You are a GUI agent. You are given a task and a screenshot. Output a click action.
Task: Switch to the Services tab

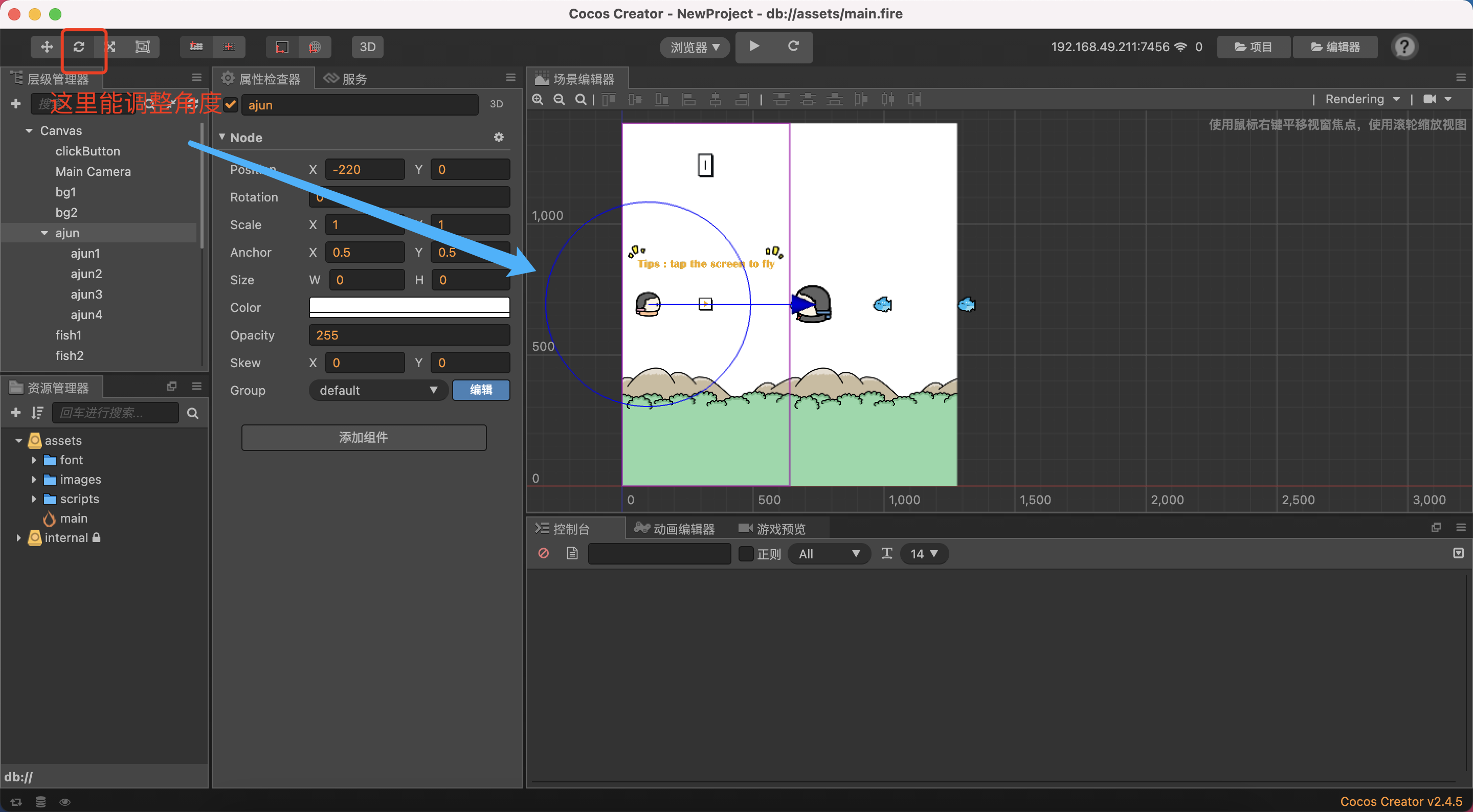[x=345, y=79]
